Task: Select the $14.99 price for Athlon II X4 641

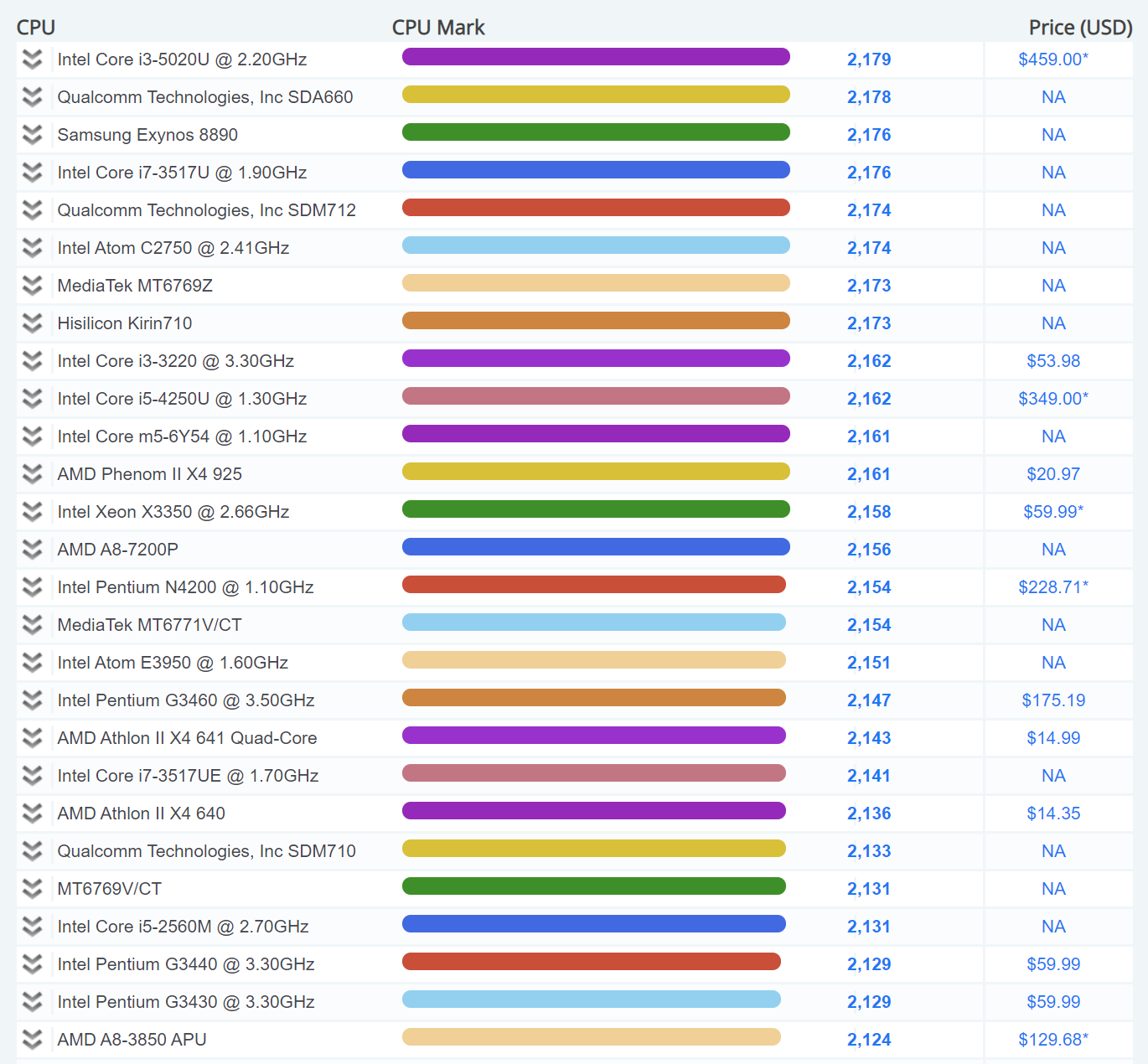Action: 1053,738
